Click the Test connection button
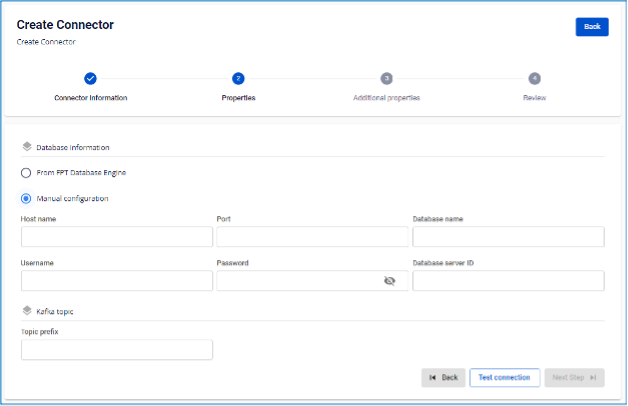The image size is (628, 406). tap(505, 378)
